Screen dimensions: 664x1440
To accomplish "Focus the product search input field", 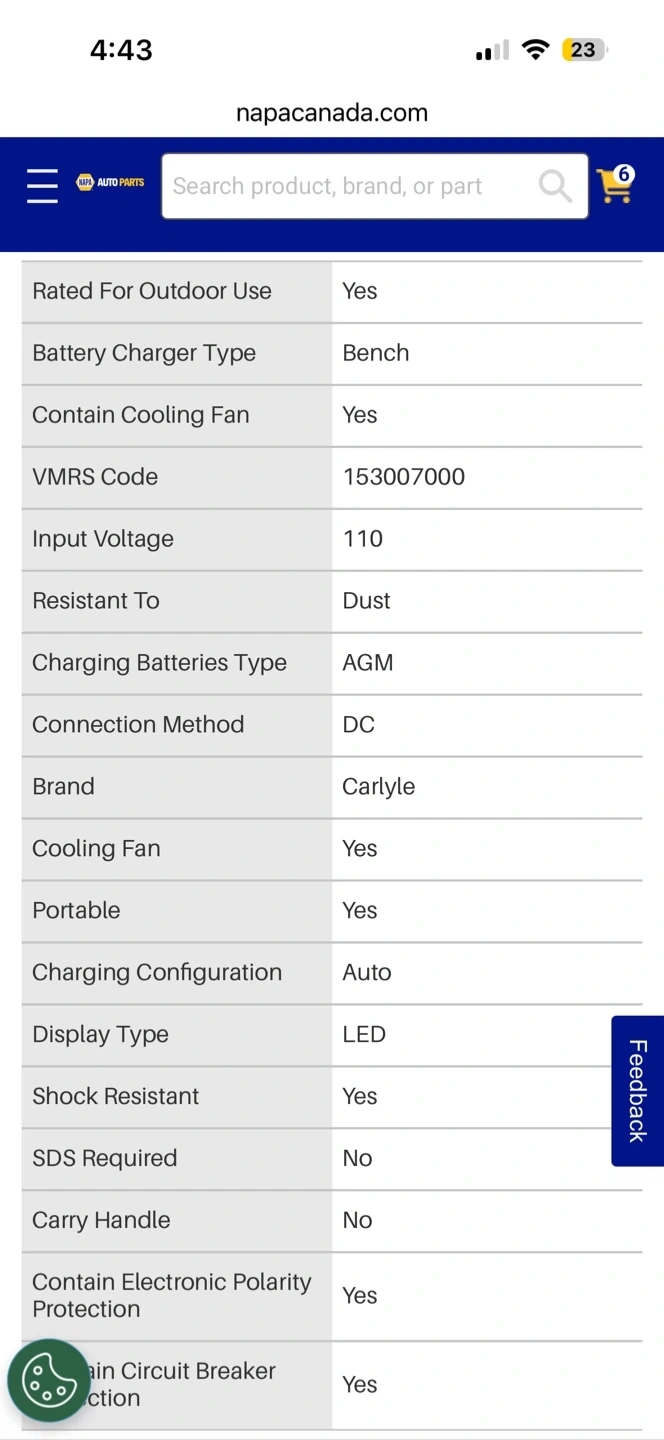I will 350,186.
